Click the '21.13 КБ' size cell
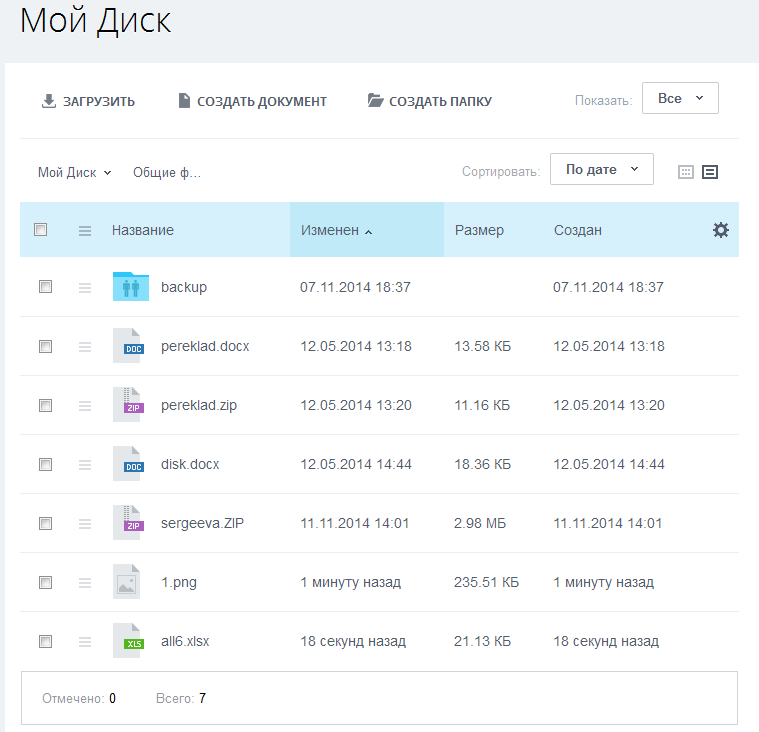The height and width of the screenshot is (732, 759). (482, 641)
